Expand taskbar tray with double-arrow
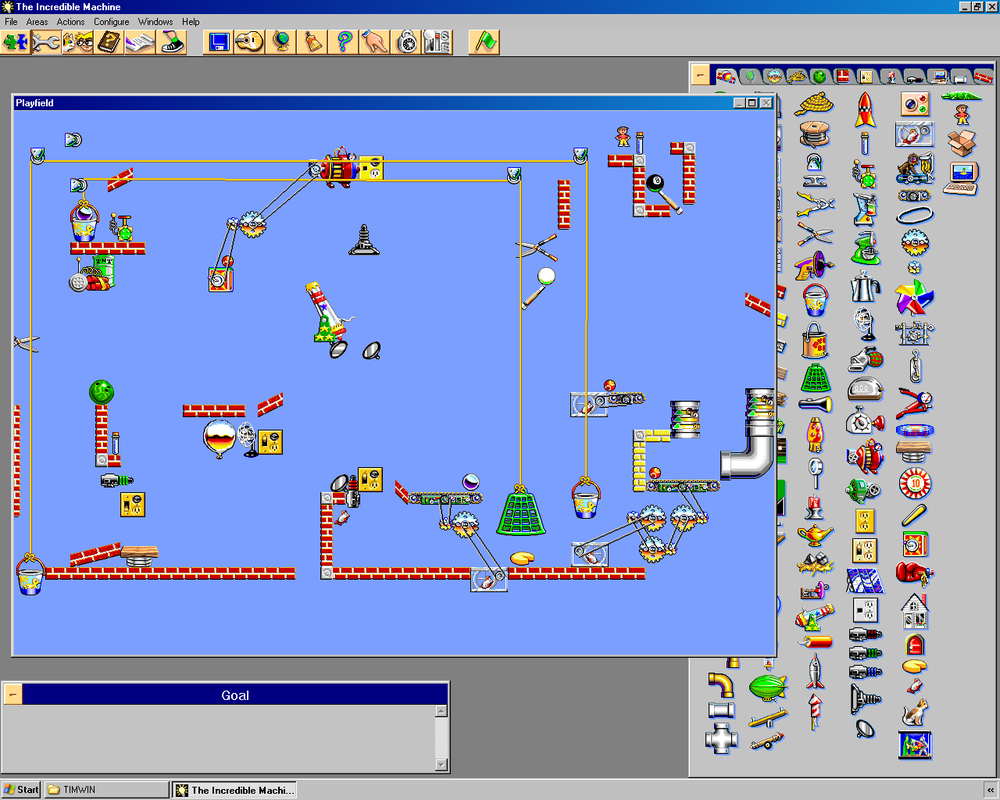 (x=988, y=790)
